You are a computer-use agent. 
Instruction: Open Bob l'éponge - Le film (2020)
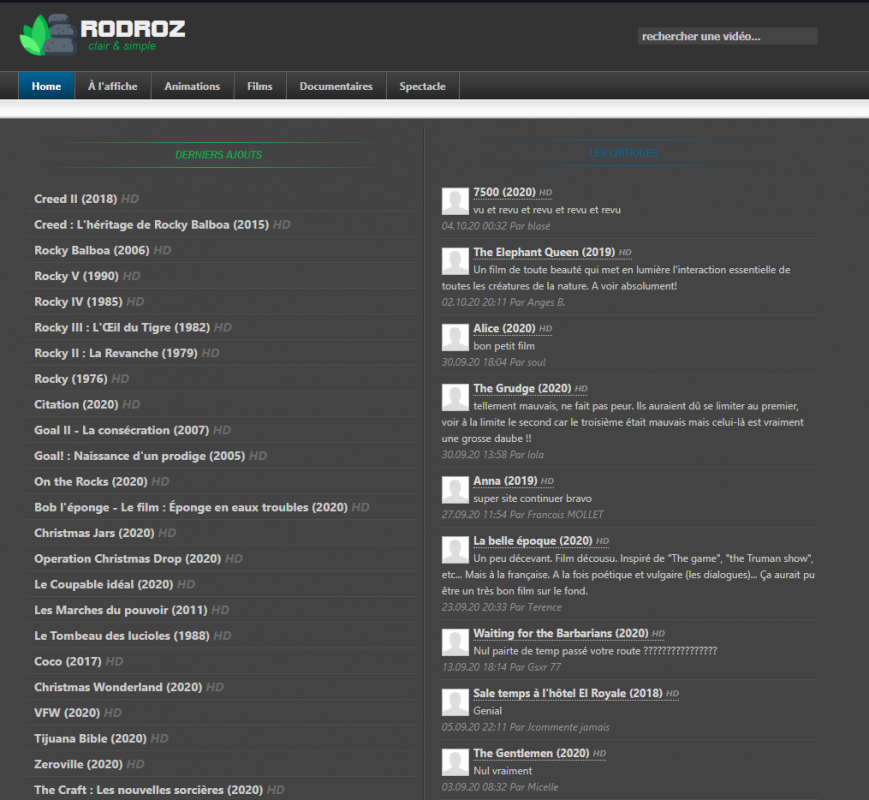(x=191, y=507)
